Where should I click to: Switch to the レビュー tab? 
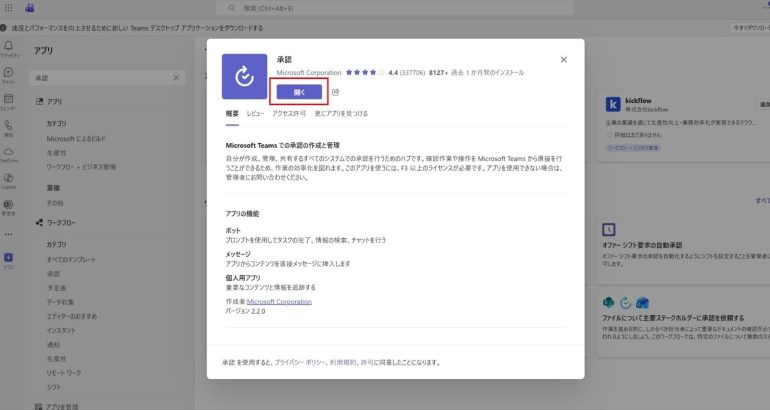click(x=256, y=114)
